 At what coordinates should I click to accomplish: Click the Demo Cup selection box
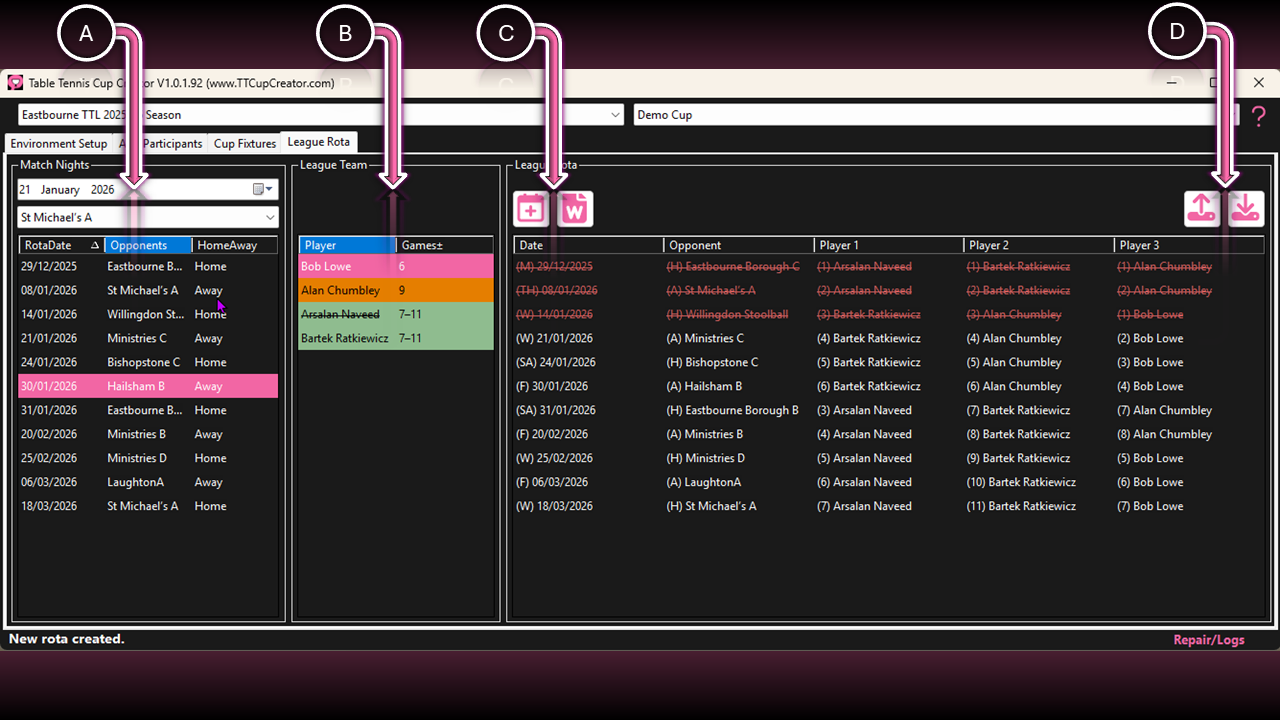(936, 115)
